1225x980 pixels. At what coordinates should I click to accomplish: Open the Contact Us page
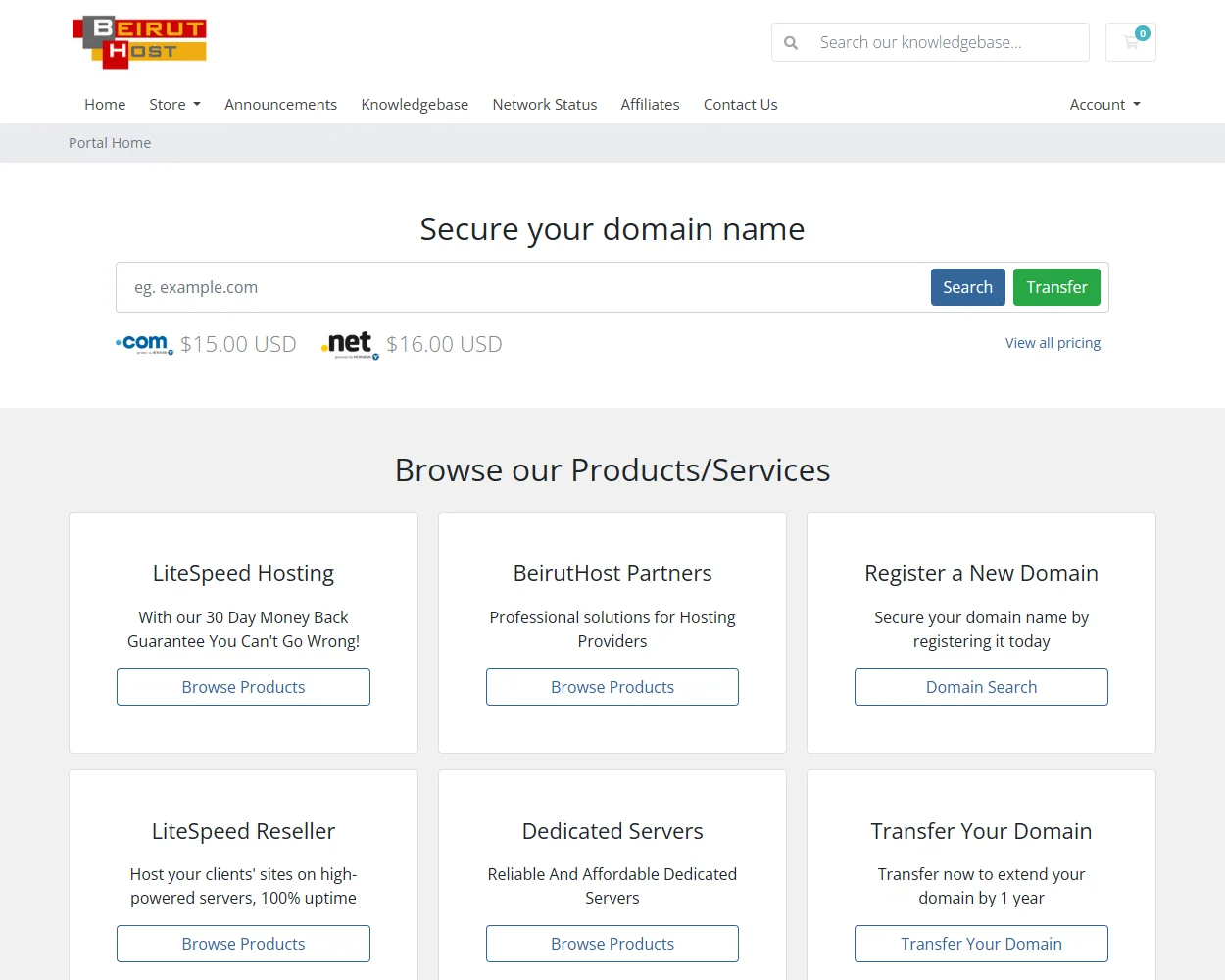click(740, 105)
